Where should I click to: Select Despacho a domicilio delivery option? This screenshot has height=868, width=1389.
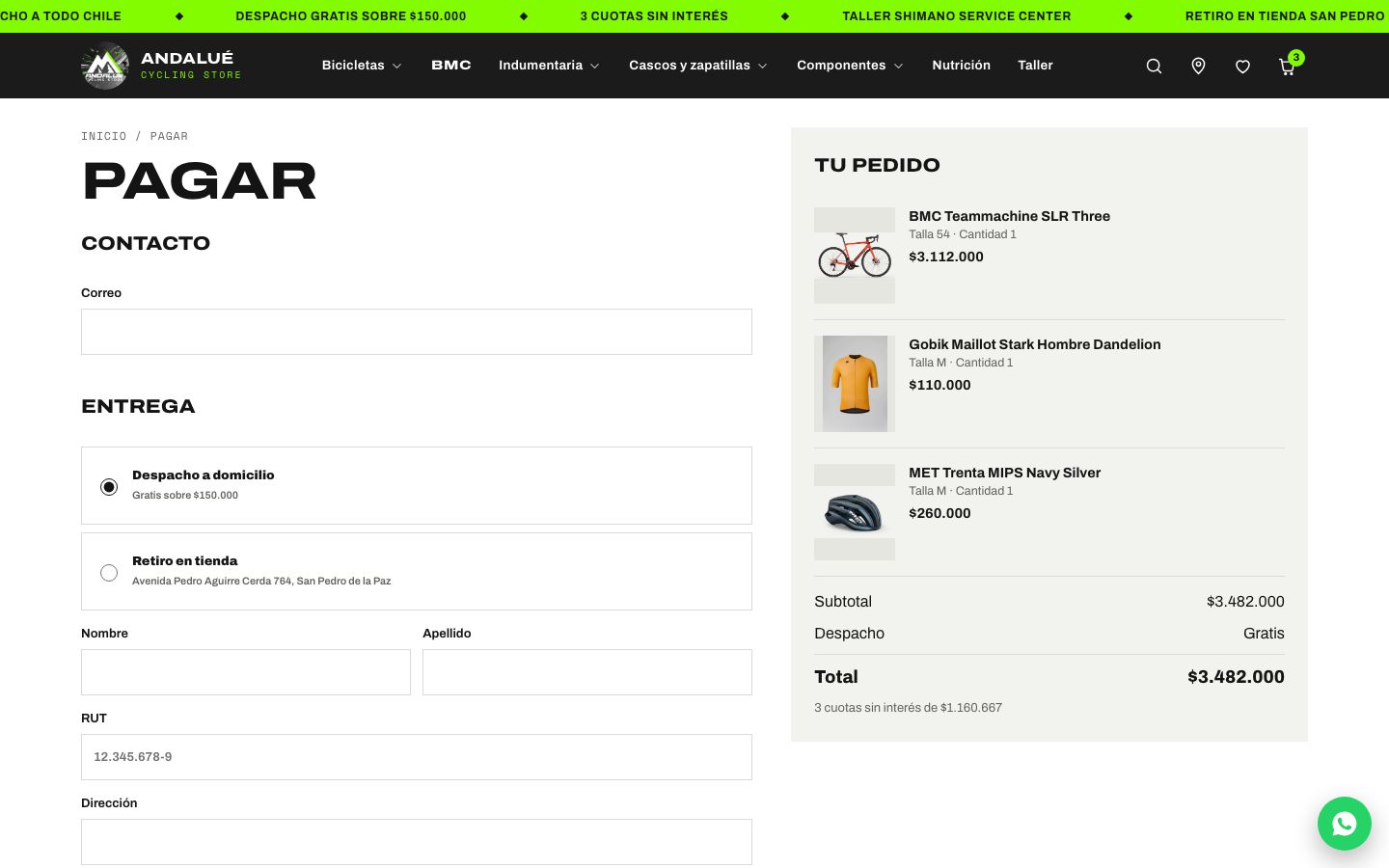pyautogui.click(x=417, y=485)
